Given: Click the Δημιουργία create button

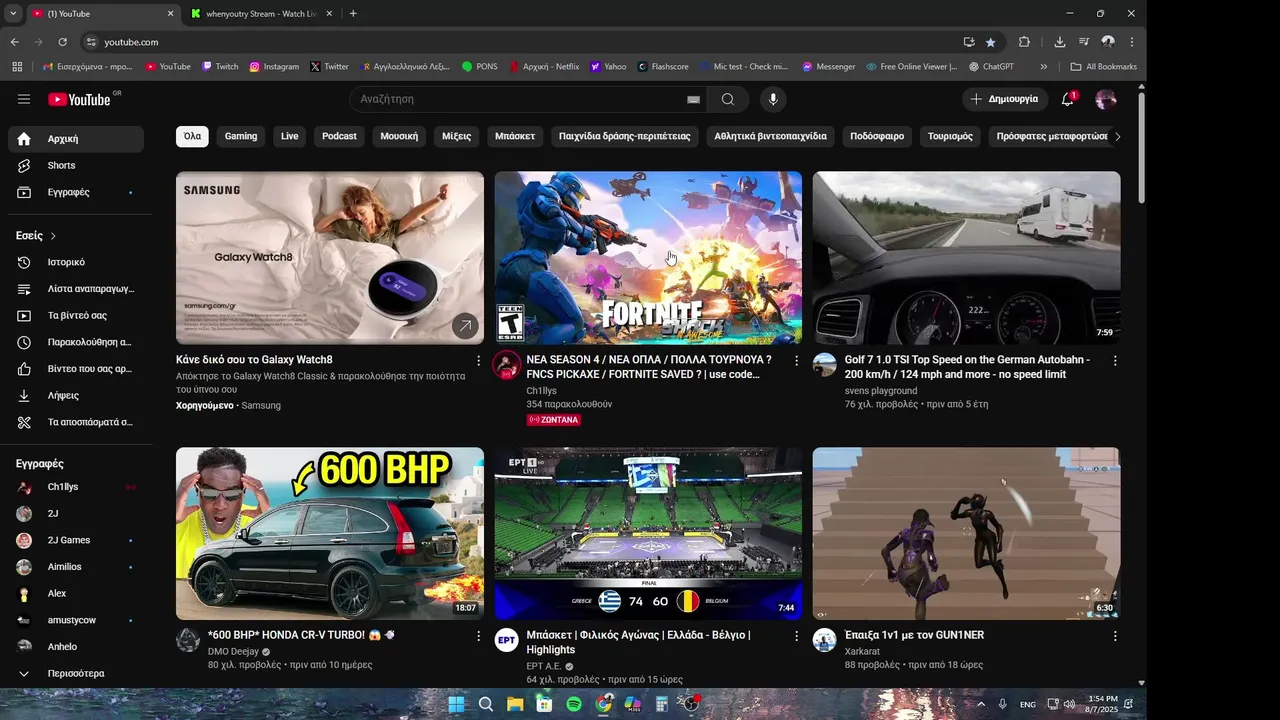Looking at the screenshot, I should 1004,99.
